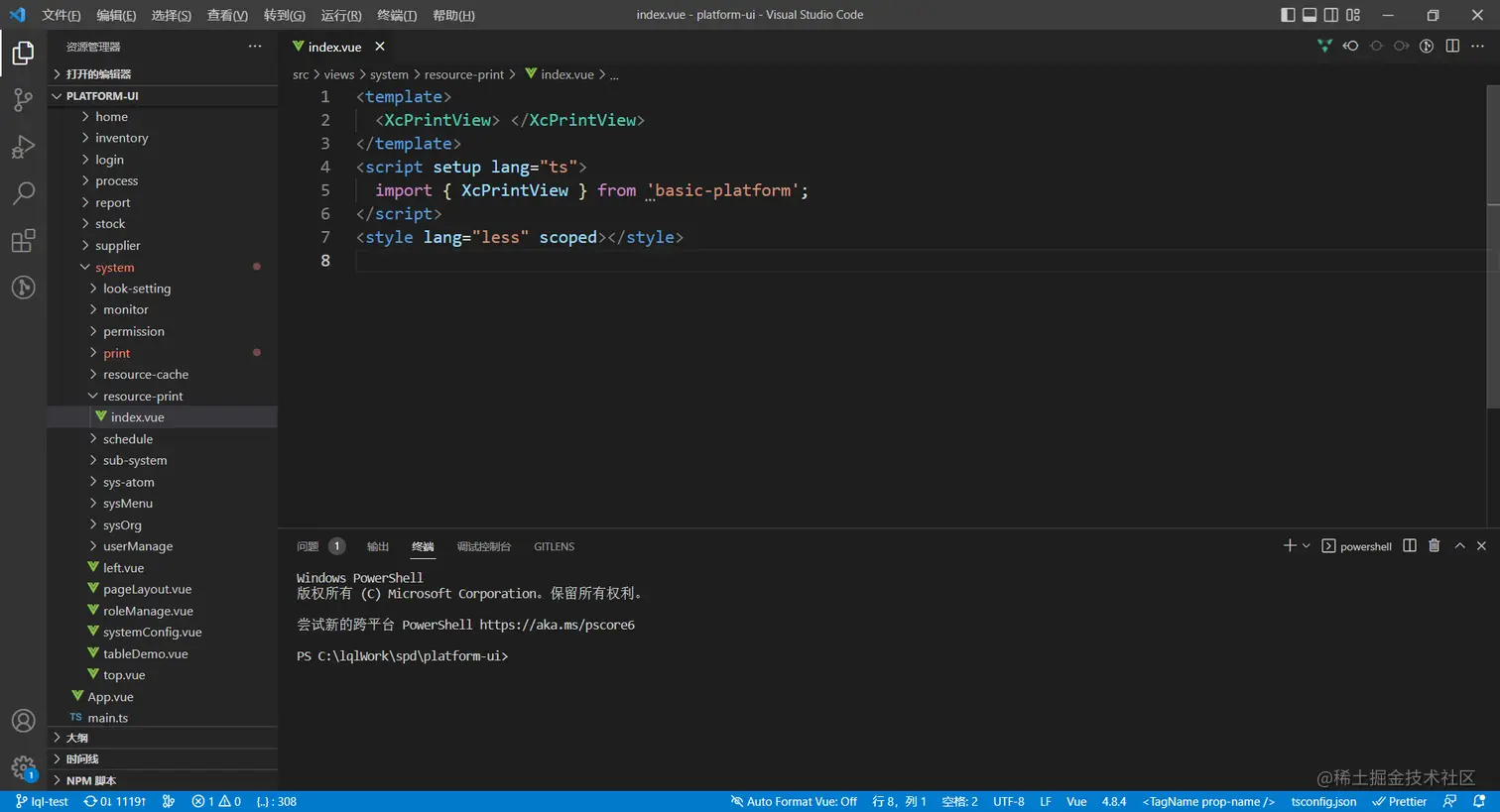Click the Volar Vue icon in editor toolbar
1500x812 pixels.
point(1324,46)
